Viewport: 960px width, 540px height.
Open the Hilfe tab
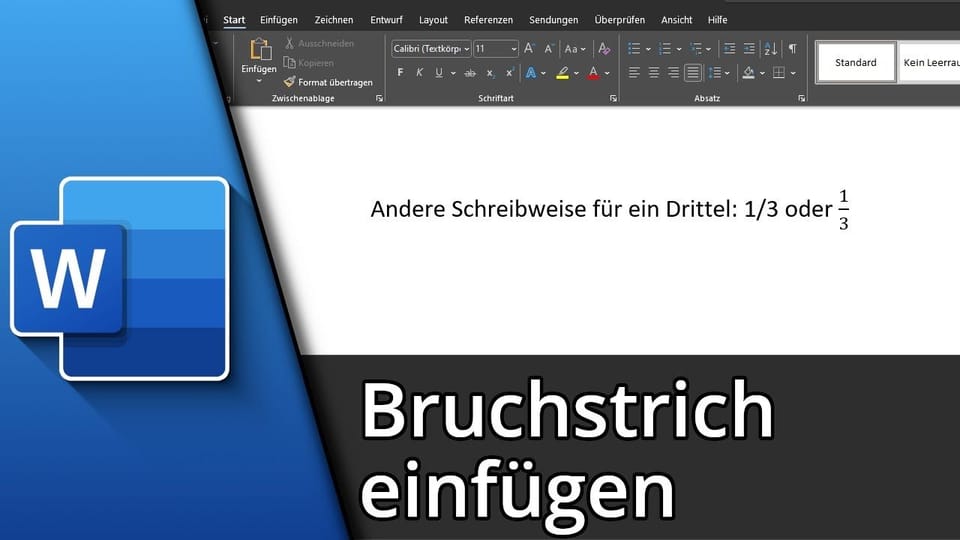(x=718, y=20)
